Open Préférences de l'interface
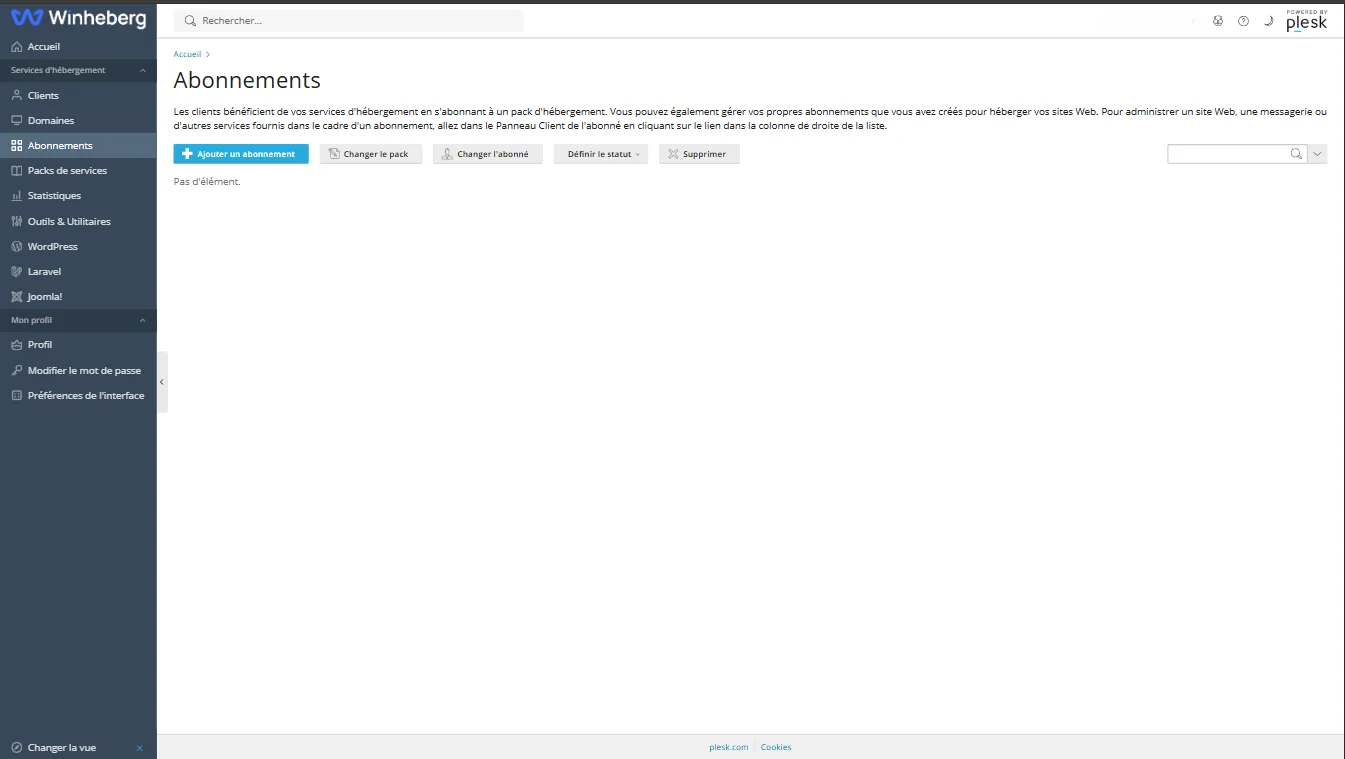 click(78, 395)
